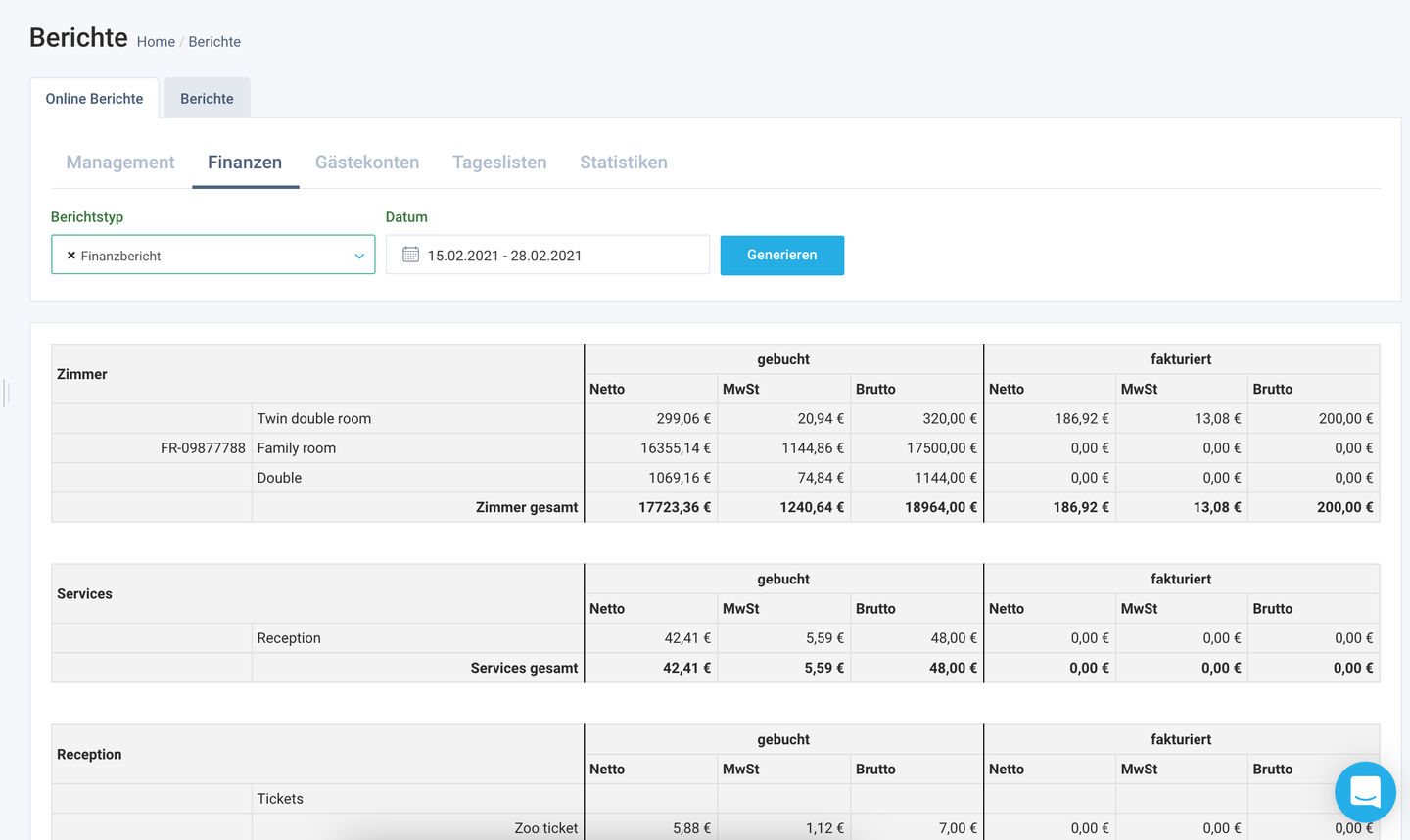Click the Zimmer table header

pos(82,374)
